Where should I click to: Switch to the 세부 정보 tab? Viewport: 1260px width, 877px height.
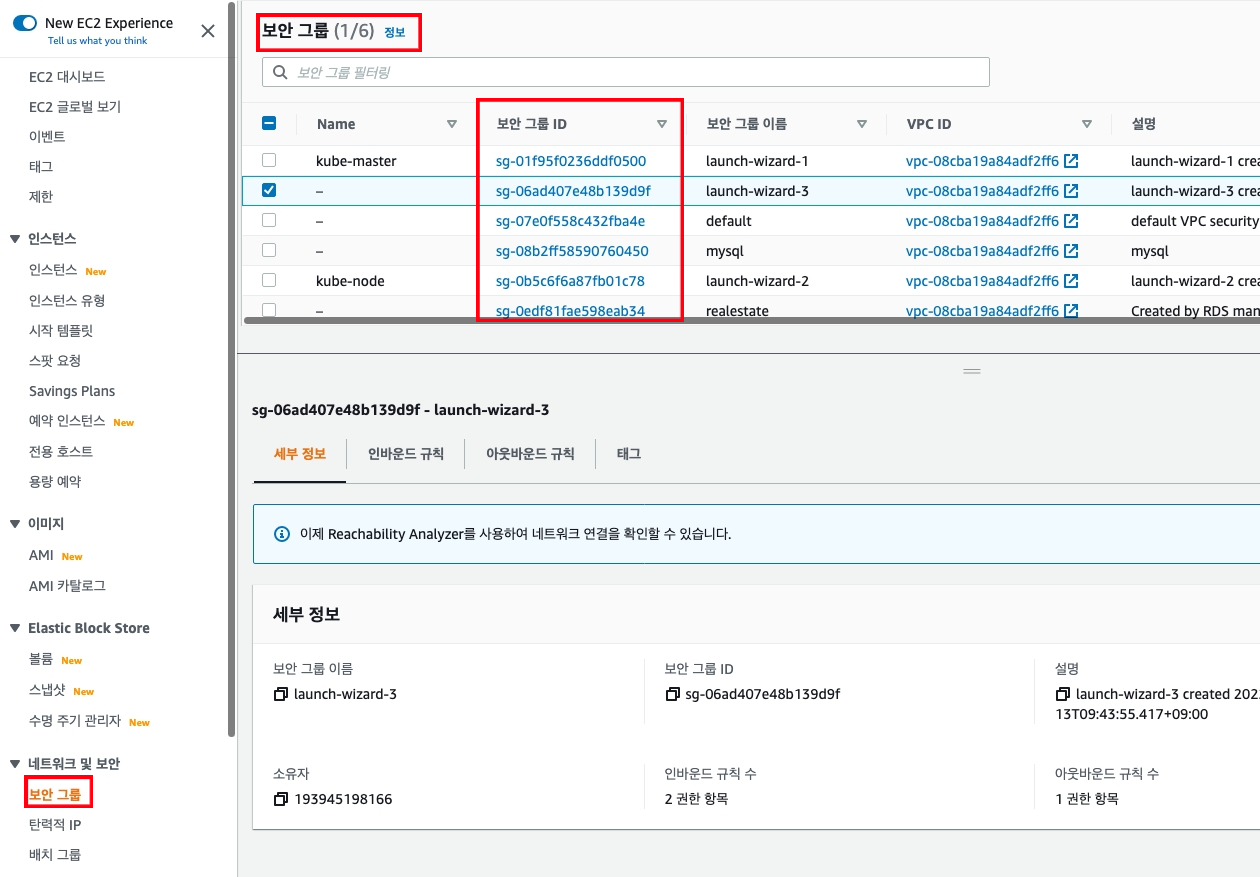(300, 454)
